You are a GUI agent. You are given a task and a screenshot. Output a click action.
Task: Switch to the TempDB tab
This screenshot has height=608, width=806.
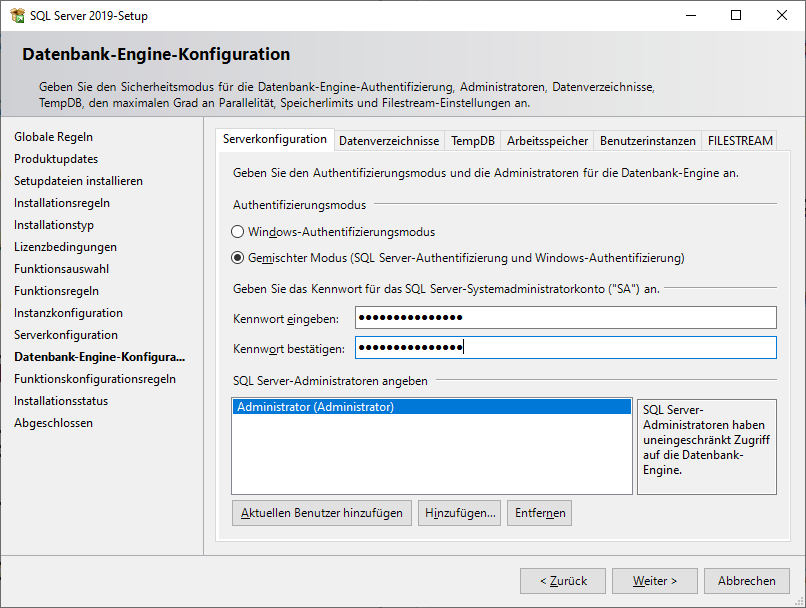(473, 141)
